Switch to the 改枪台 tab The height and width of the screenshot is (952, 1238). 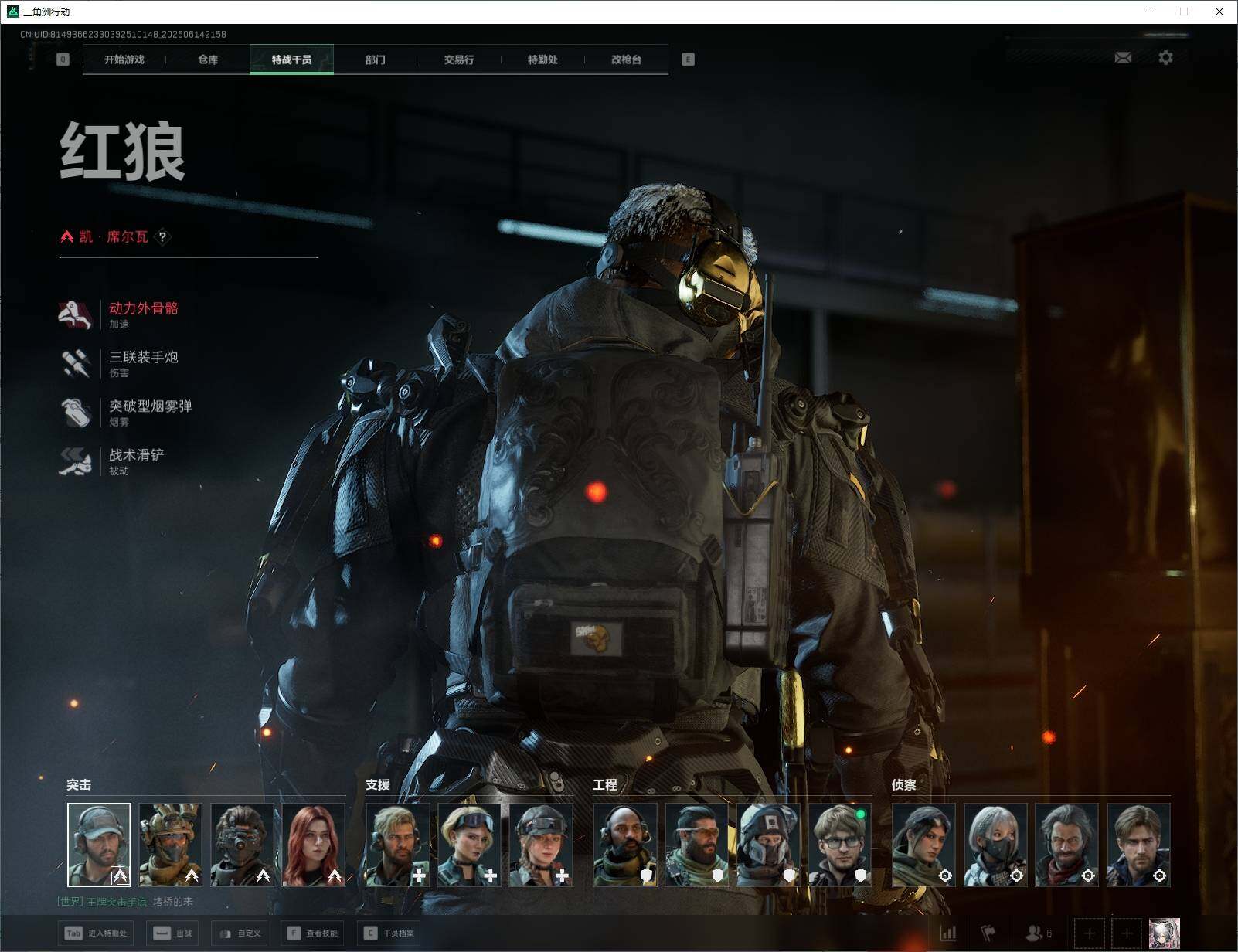pyautogui.click(x=626, y=59)
